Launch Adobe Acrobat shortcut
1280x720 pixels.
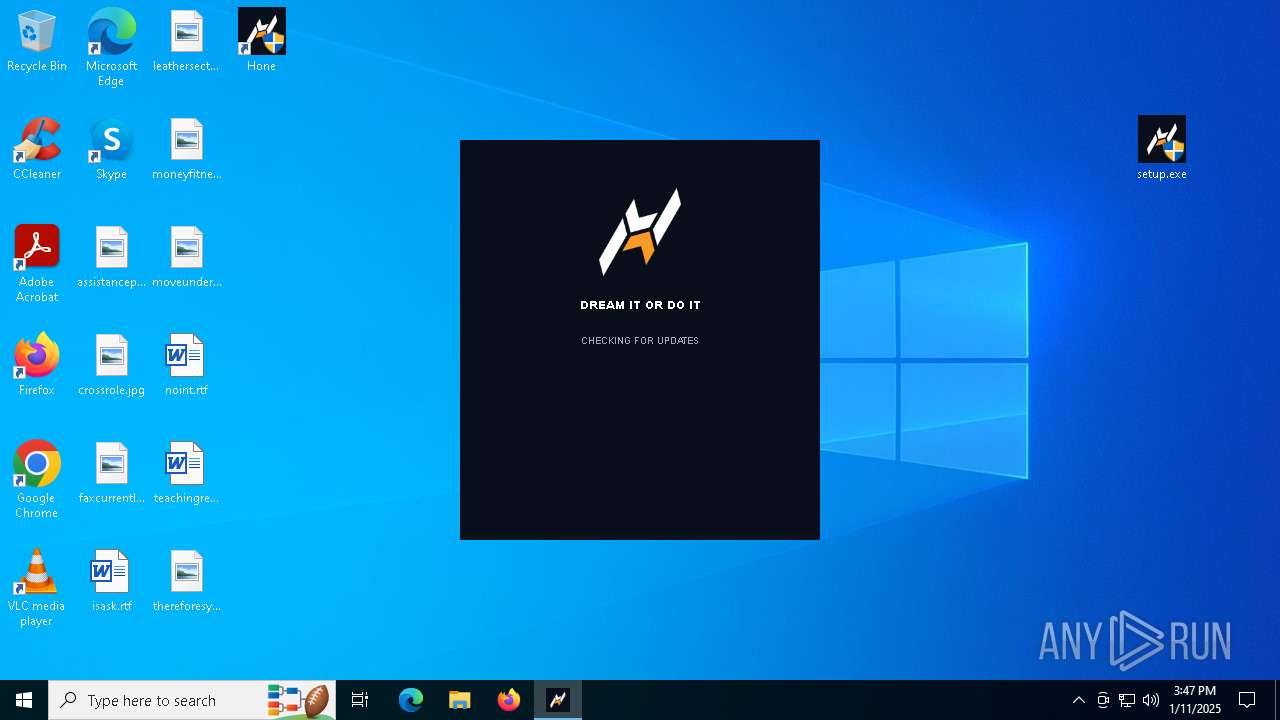click(x=37, y=264)
